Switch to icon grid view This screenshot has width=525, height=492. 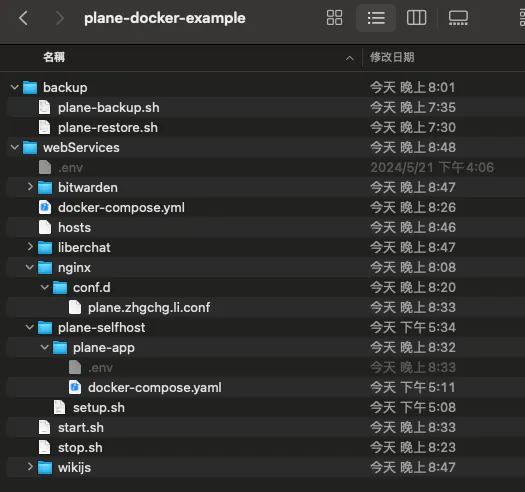tap(334, 18)
